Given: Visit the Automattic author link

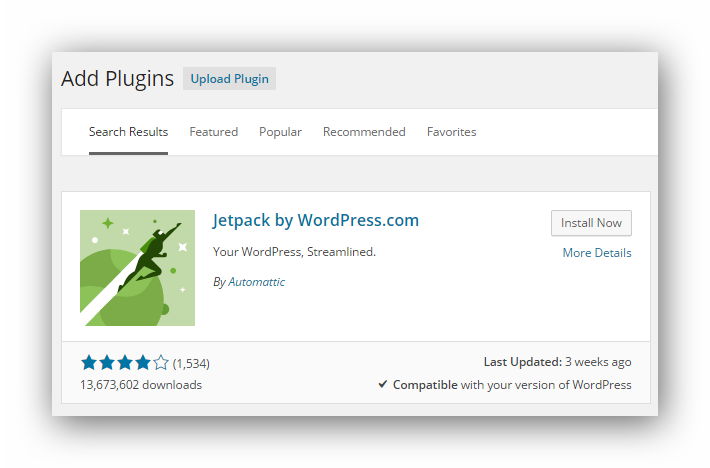Looking at the screenshot, I should click(256, 282).
